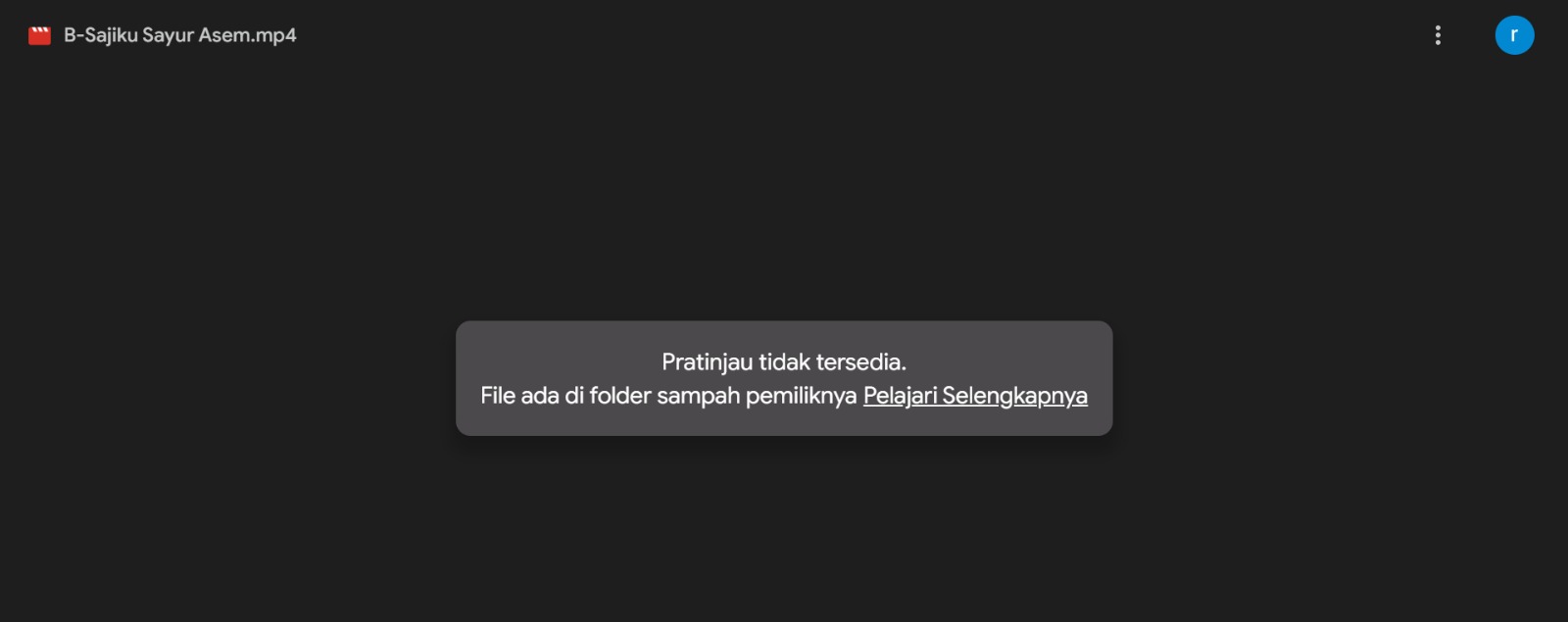Open the blue 'r' account avatar
The image size is (1568, 622).
coord(1514,35)
